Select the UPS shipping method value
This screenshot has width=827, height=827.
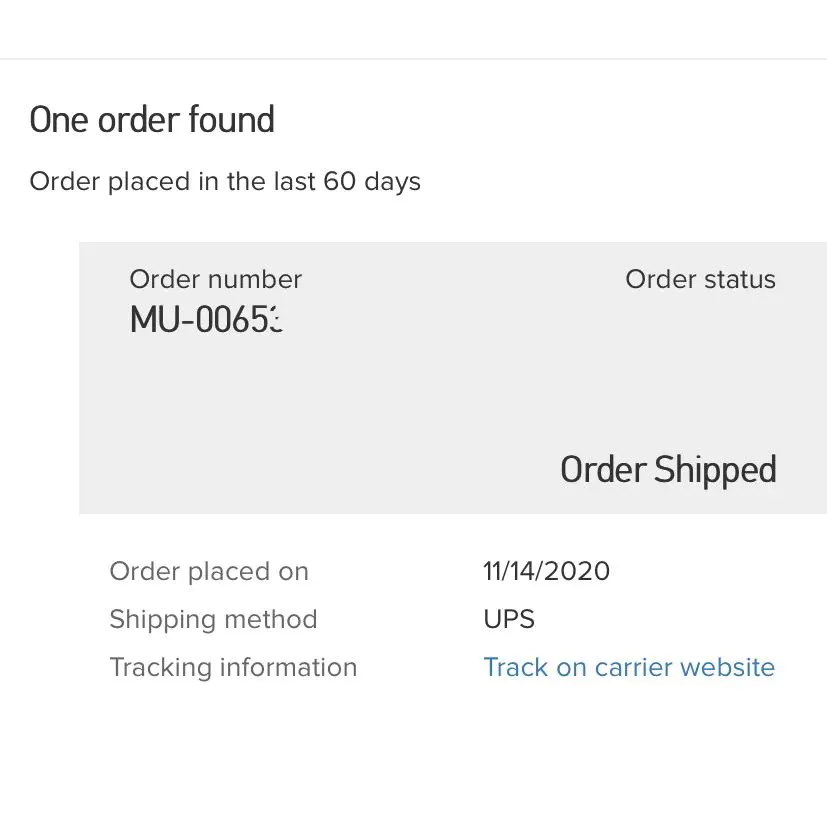(x=509, y=619)
